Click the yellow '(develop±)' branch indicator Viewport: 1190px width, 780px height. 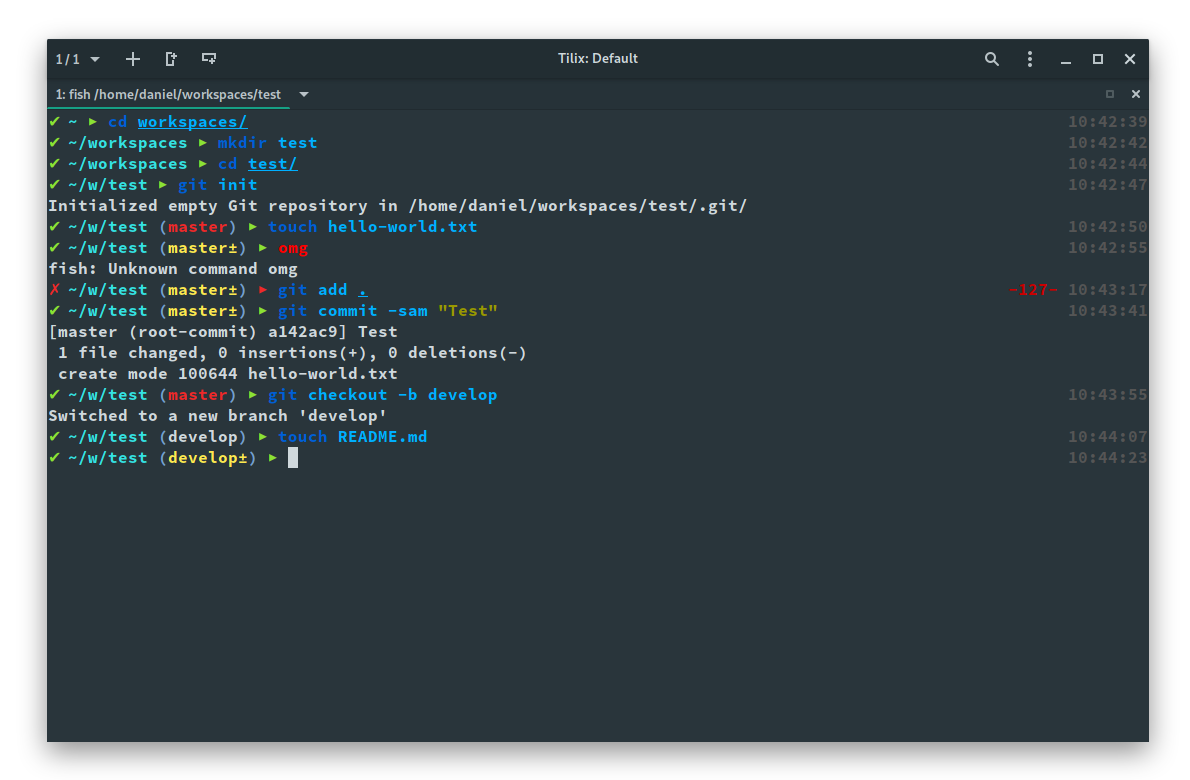pos(208,458)
